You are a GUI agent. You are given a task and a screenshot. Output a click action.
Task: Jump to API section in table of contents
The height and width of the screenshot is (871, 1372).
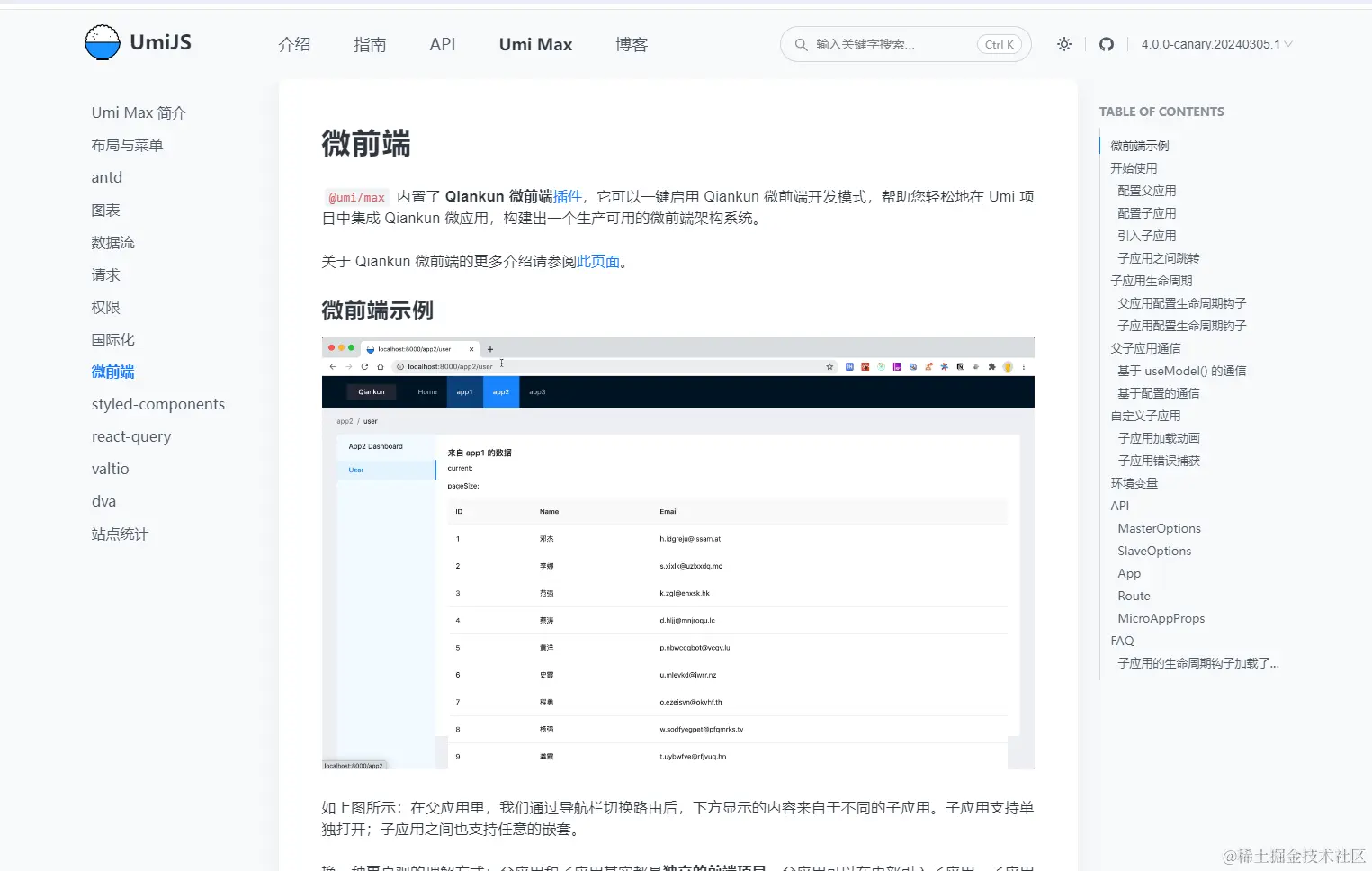tap(1119, 506)
